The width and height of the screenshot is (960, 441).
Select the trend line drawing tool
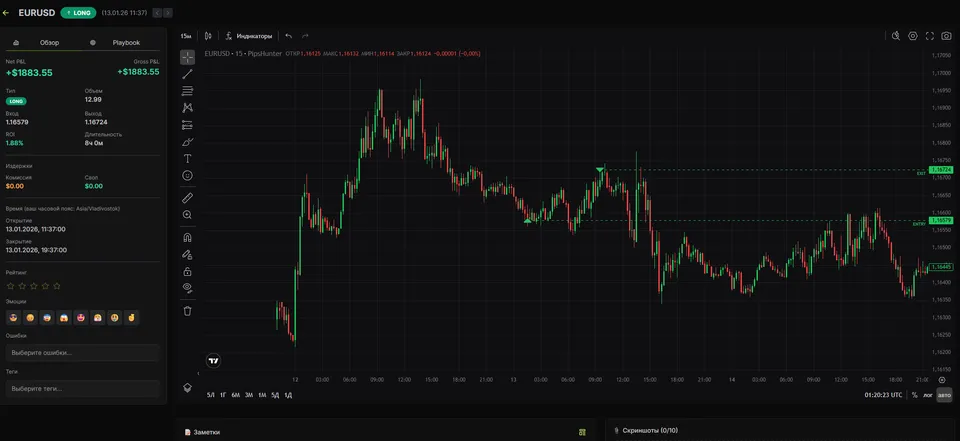point(187,74)
